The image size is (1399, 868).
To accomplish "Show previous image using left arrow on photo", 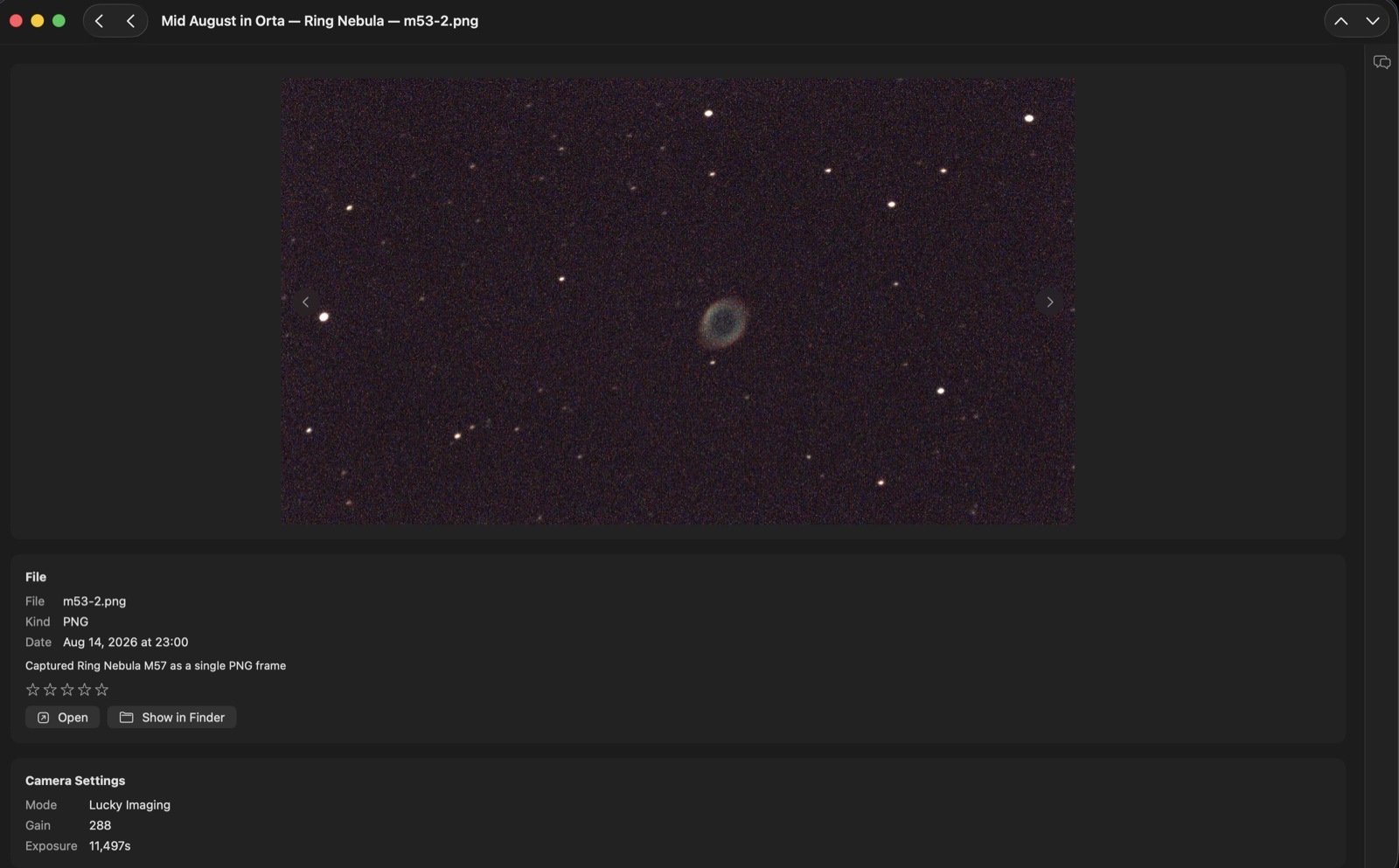I will click(x=305, y=302).
